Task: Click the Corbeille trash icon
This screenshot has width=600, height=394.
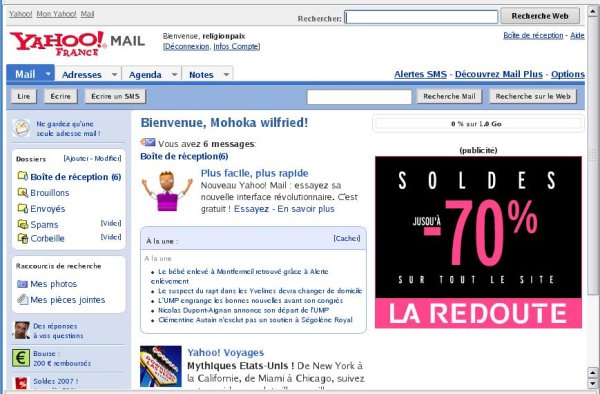Action: click(x=23, y=238)
